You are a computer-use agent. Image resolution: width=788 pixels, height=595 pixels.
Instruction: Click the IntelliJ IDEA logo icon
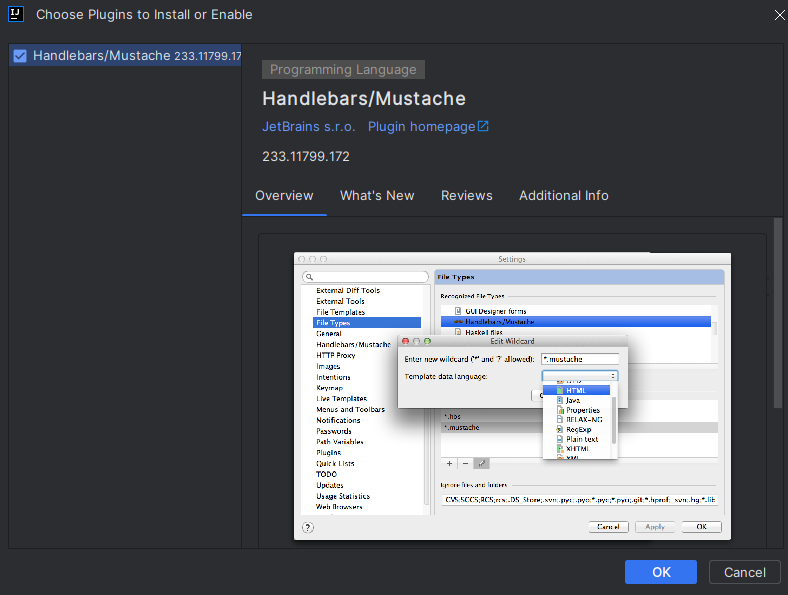point(16,14)
